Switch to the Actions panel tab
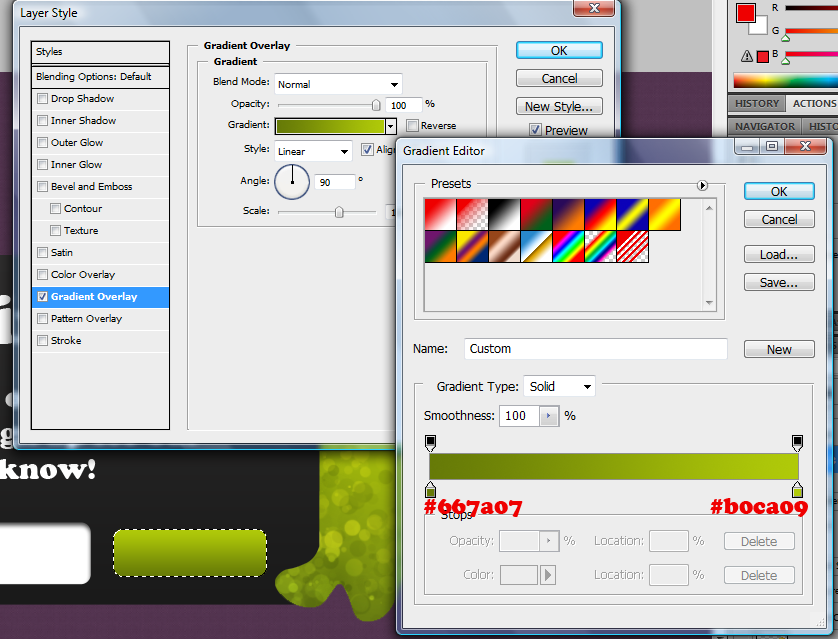Screen dimensions: 838x639 click(x=813, y=104)
